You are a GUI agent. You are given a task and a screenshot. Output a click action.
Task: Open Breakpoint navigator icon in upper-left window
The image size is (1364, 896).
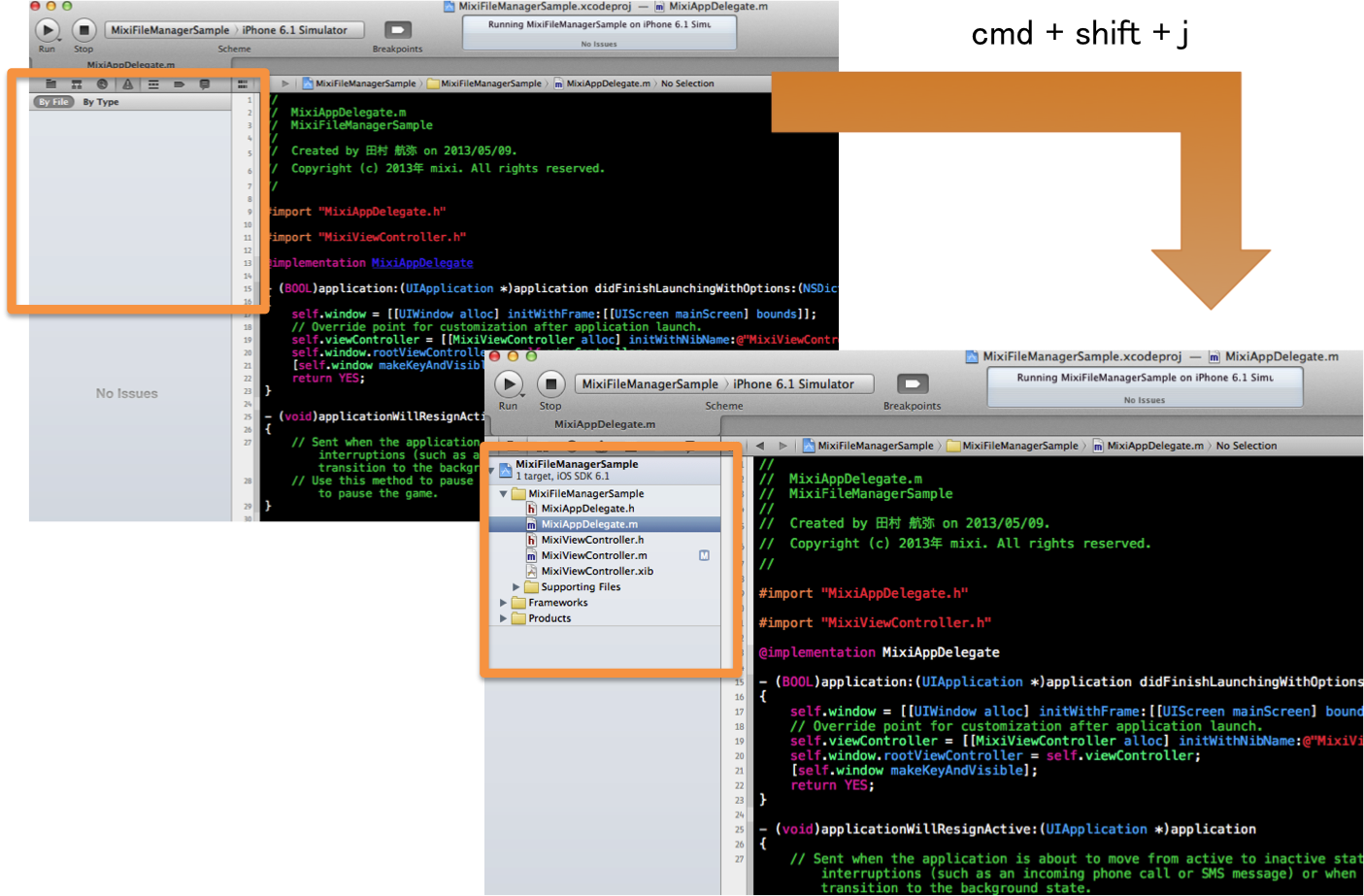tap(179, 84)
